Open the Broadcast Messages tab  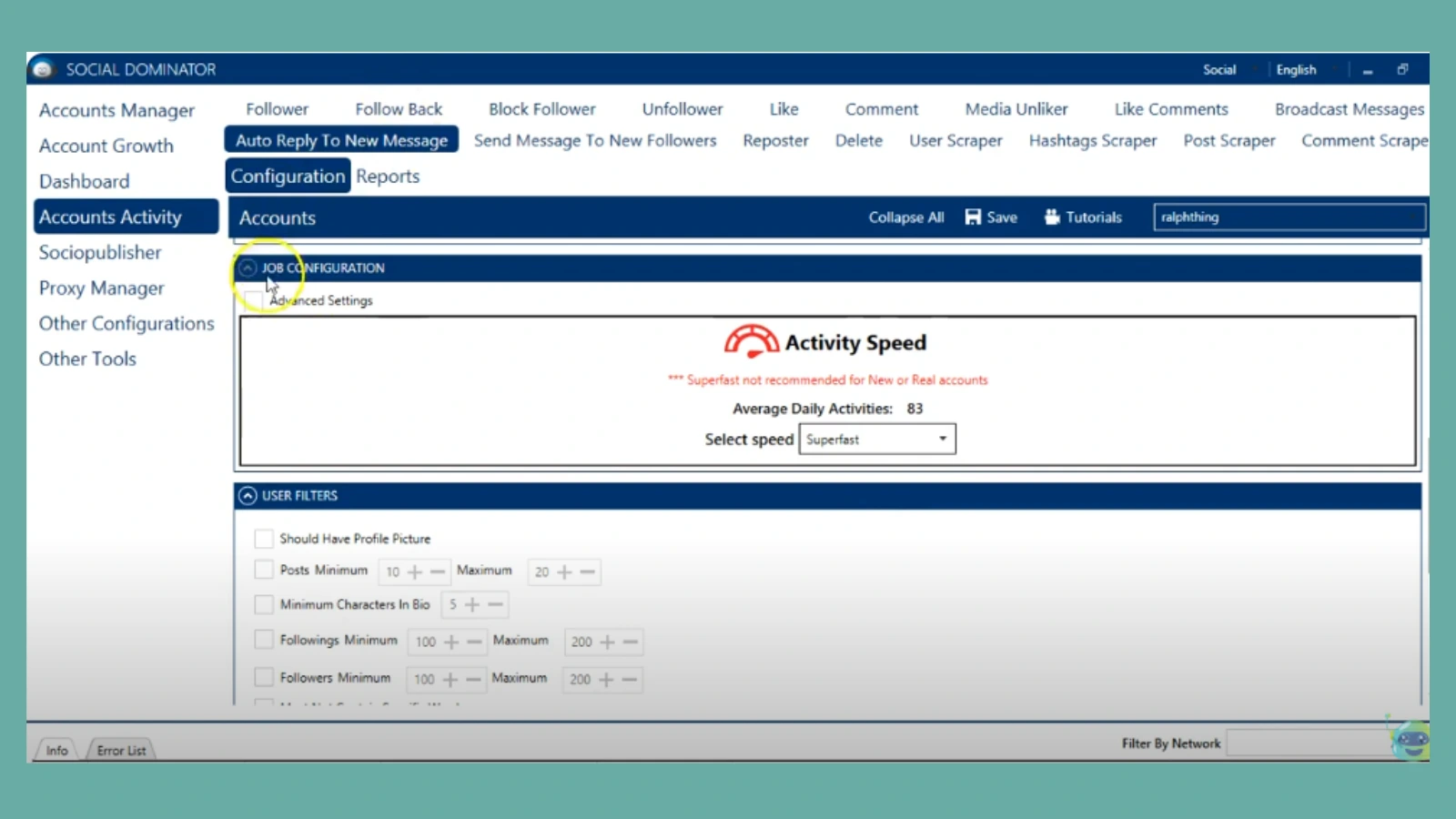point(1350,109)
